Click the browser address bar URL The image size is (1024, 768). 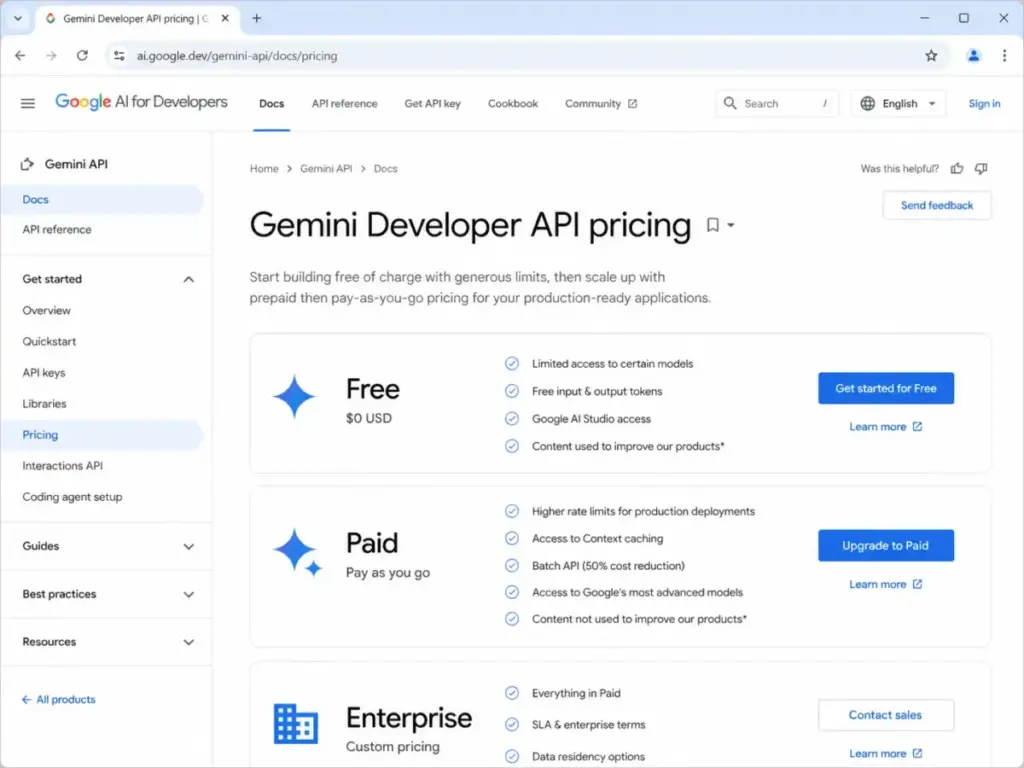[237, 56]
